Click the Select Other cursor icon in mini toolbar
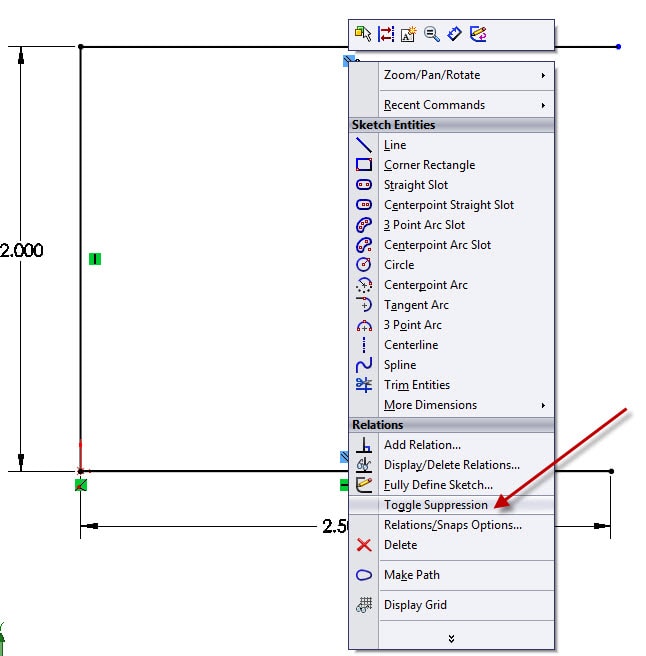646x656 pixels. tap(363, 34)
